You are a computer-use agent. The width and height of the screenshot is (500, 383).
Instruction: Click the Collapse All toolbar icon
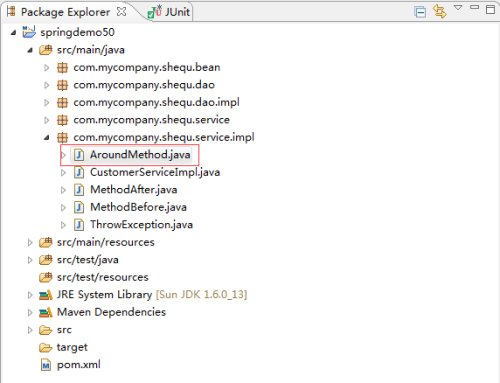(x=420, y=12)
